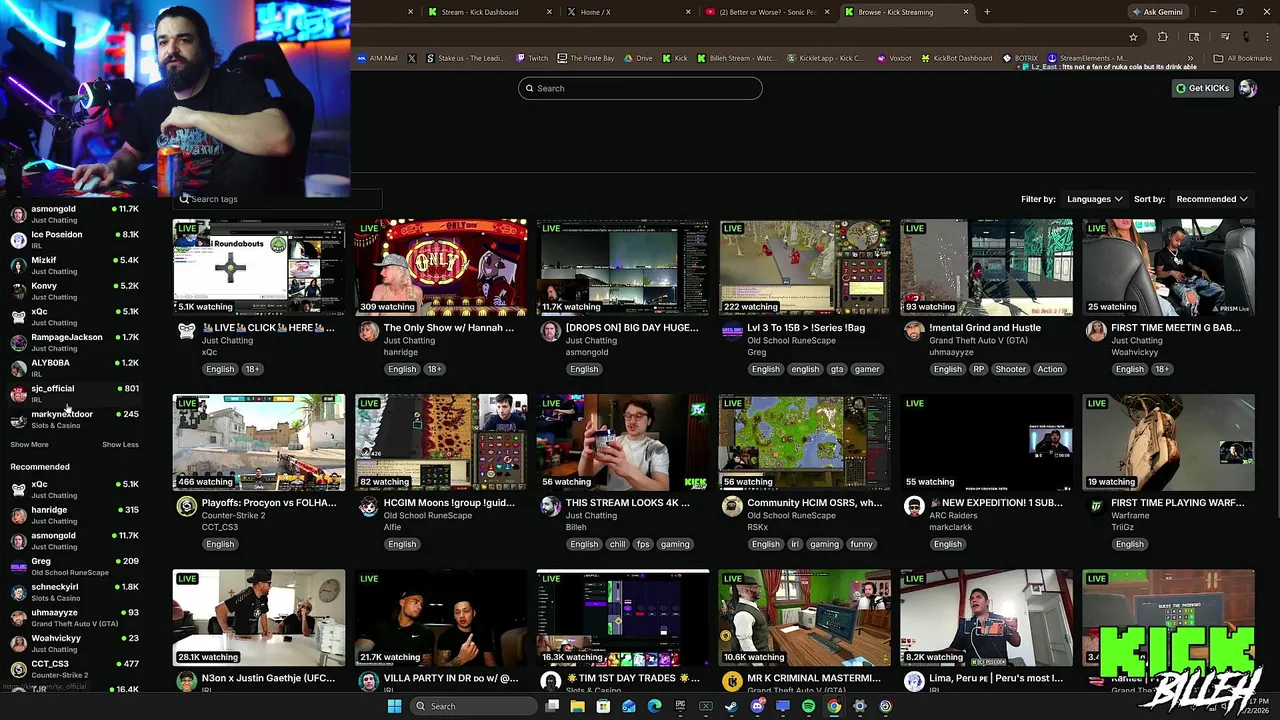The image size is (1280, 720).
Task: Open Epic Games Launcher from the taskbar
Action: (x=680, y=706)
